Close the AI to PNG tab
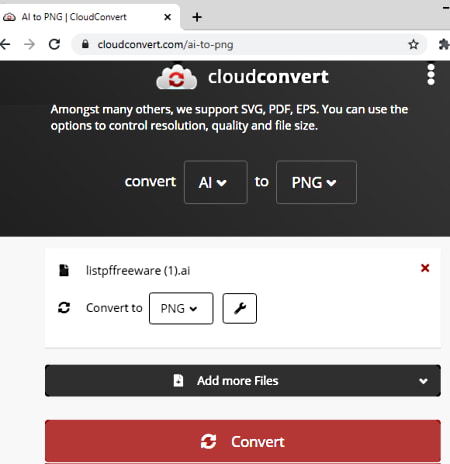Image resolution: width=450 pixels, height=464 pixels. pyautogui.click(x=168, y=17)
